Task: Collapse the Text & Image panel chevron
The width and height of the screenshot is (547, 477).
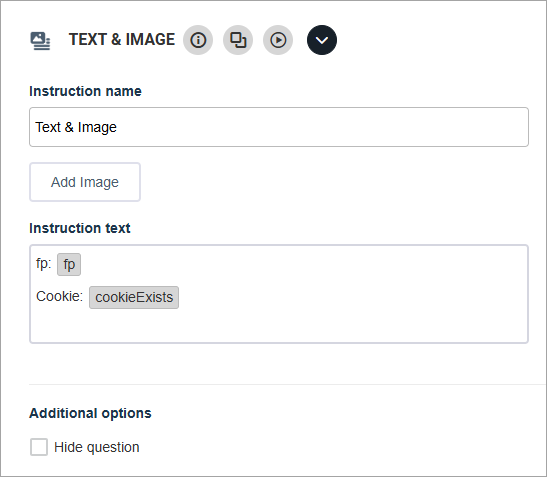Action: (322, 40)
